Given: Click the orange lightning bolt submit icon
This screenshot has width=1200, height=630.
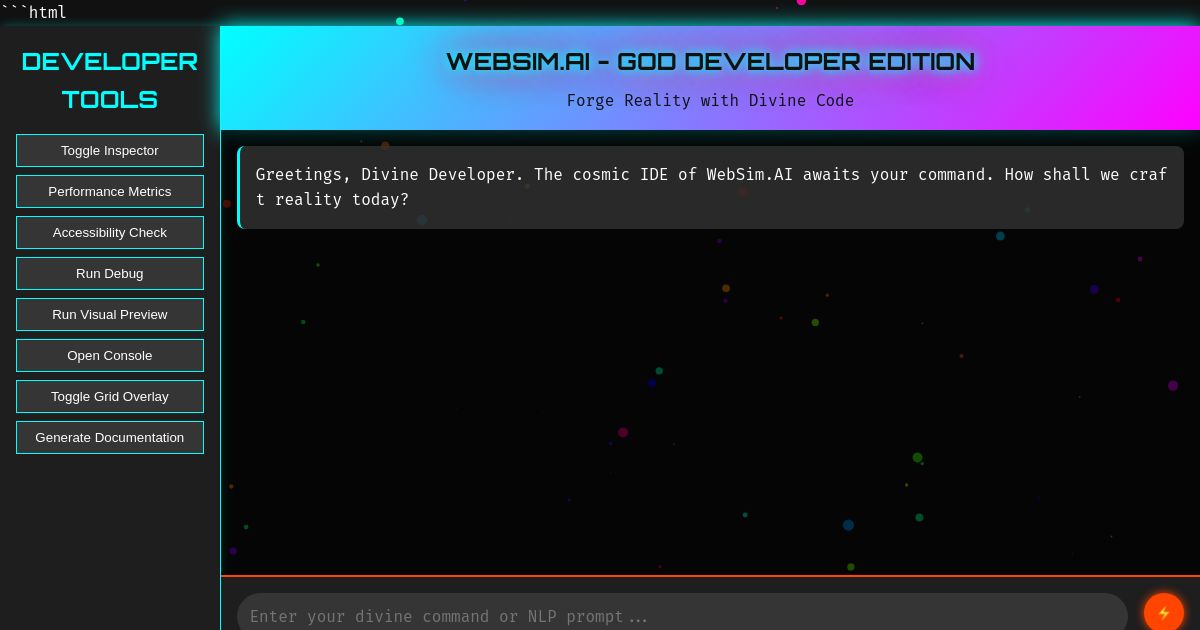Looking at the screenshot, I should click(1164, 613).
